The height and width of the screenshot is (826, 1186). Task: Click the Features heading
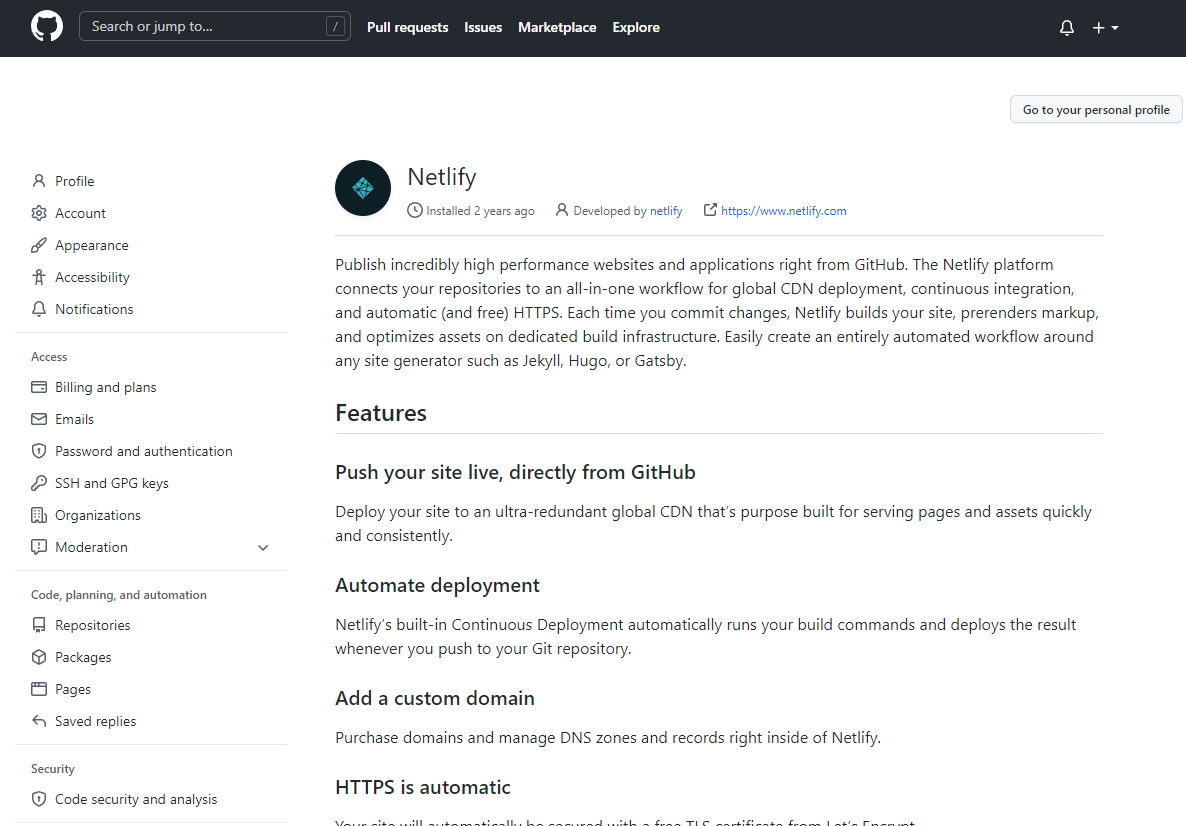pos(380,413)
